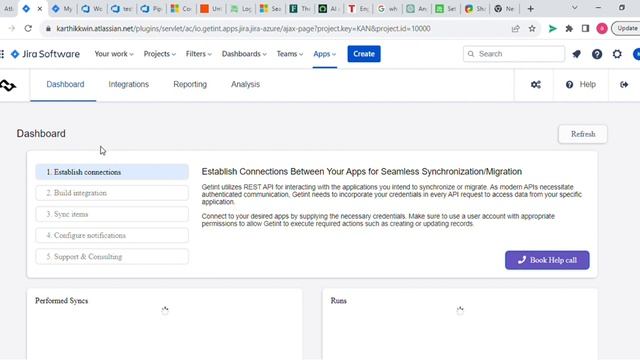Select step 1 Establish connections
This screenshot has height=360, width=640.
click(112, 172)
